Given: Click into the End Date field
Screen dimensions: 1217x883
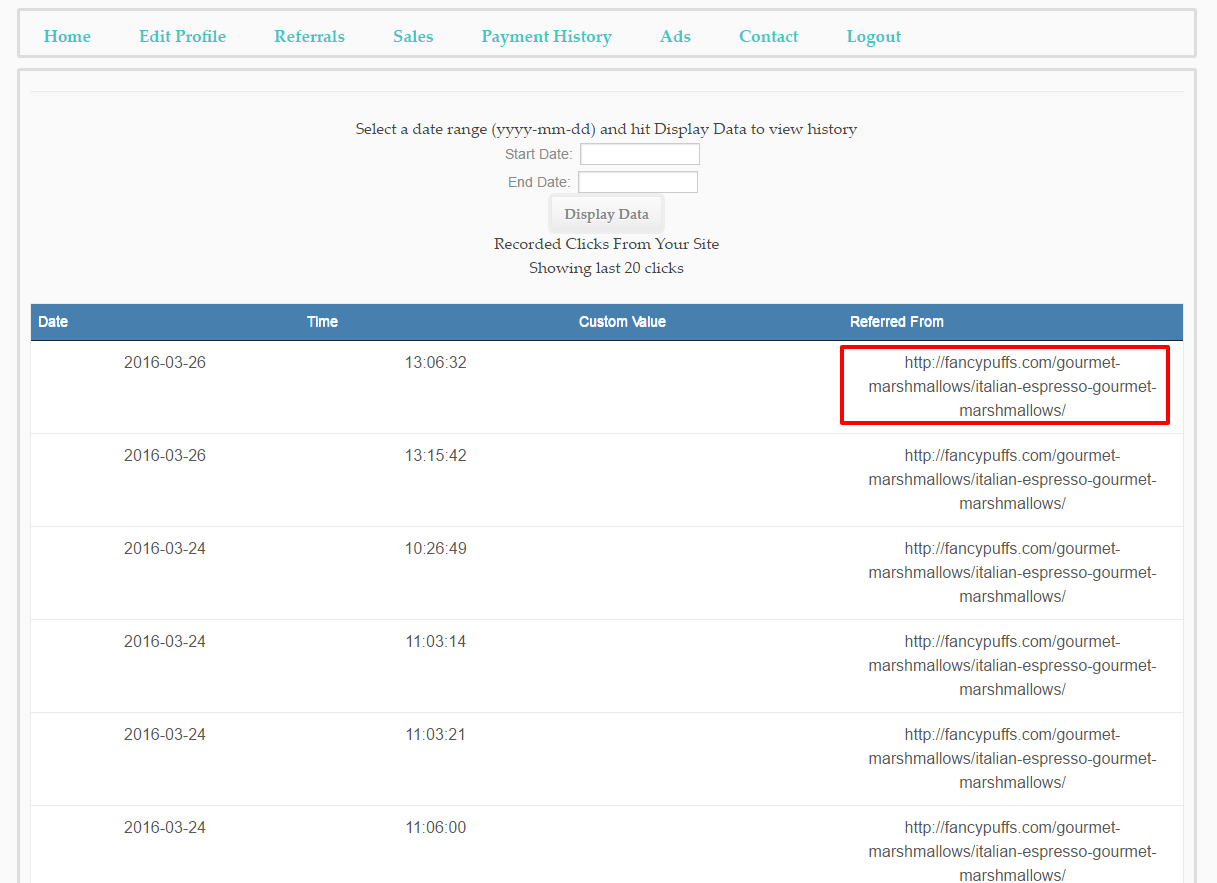Looking at the screenshot, I should [637, 182].
